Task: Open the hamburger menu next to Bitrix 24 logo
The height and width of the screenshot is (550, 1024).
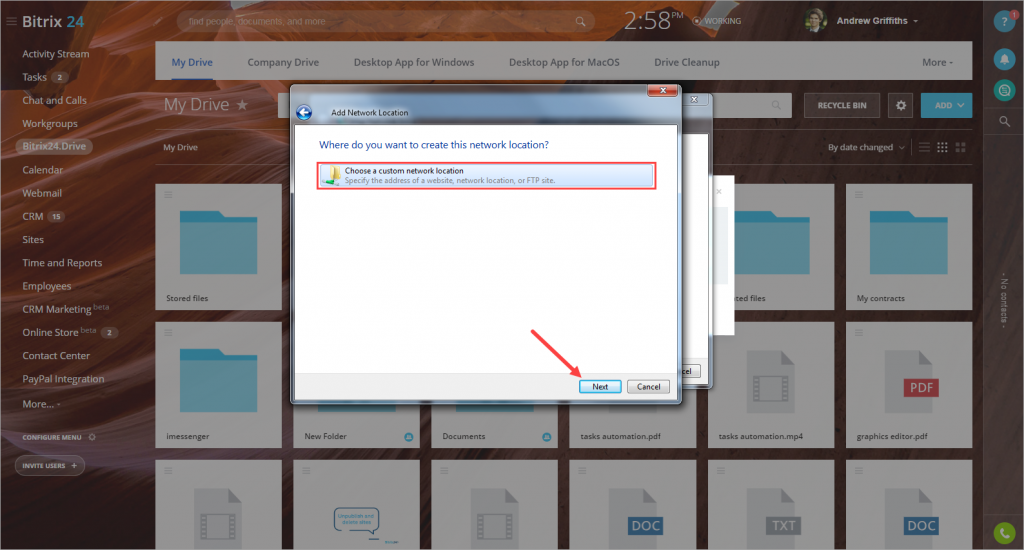Action: (11, 22)
